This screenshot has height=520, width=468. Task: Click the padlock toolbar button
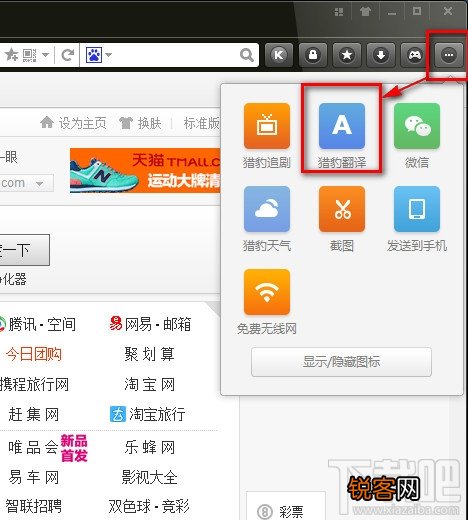click(x=313, y=55)
